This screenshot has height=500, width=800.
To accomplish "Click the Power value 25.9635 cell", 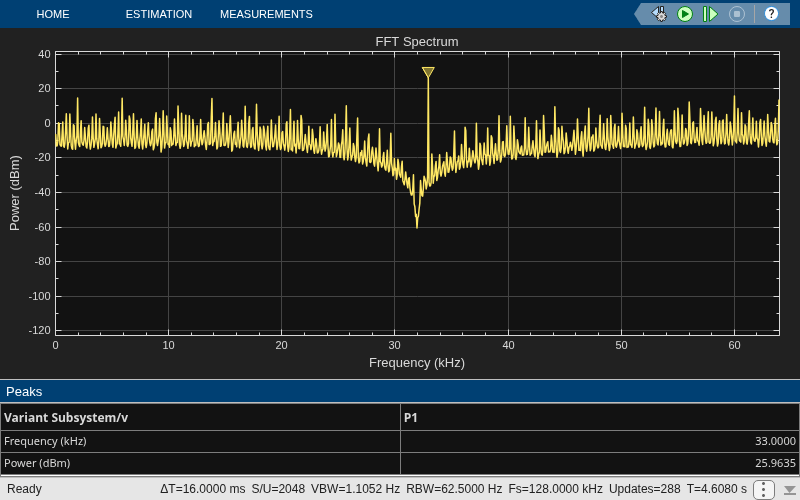I will pos(600,463).
